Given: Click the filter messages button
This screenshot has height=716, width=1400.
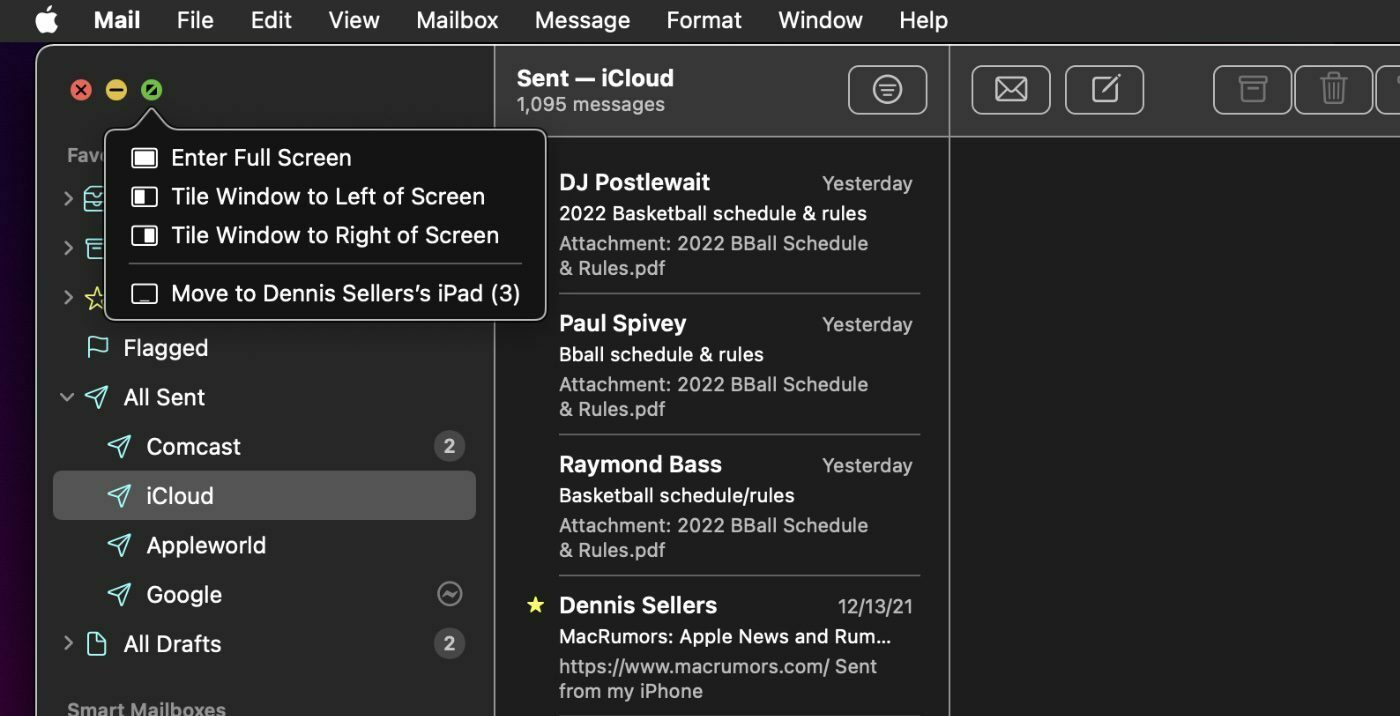Looking at the screenshot, I should [x=887, y=90].
